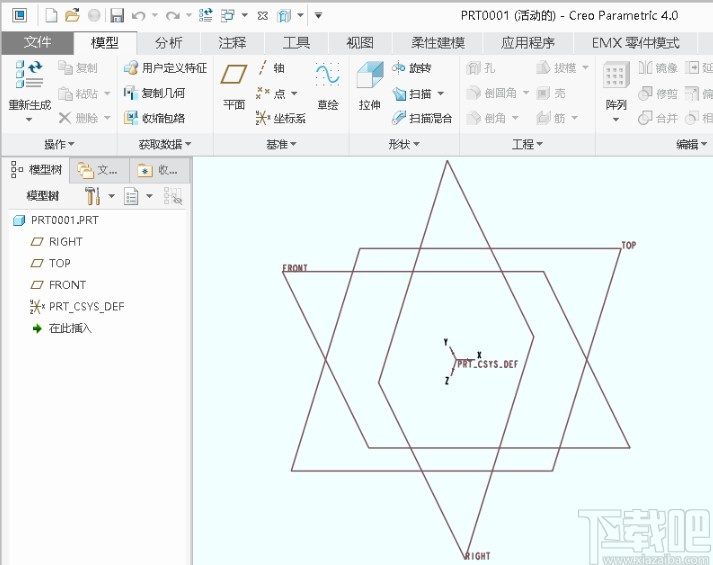
Task: Switch to the 工具 (Tools) tab
Action: (x=296, y=43)
